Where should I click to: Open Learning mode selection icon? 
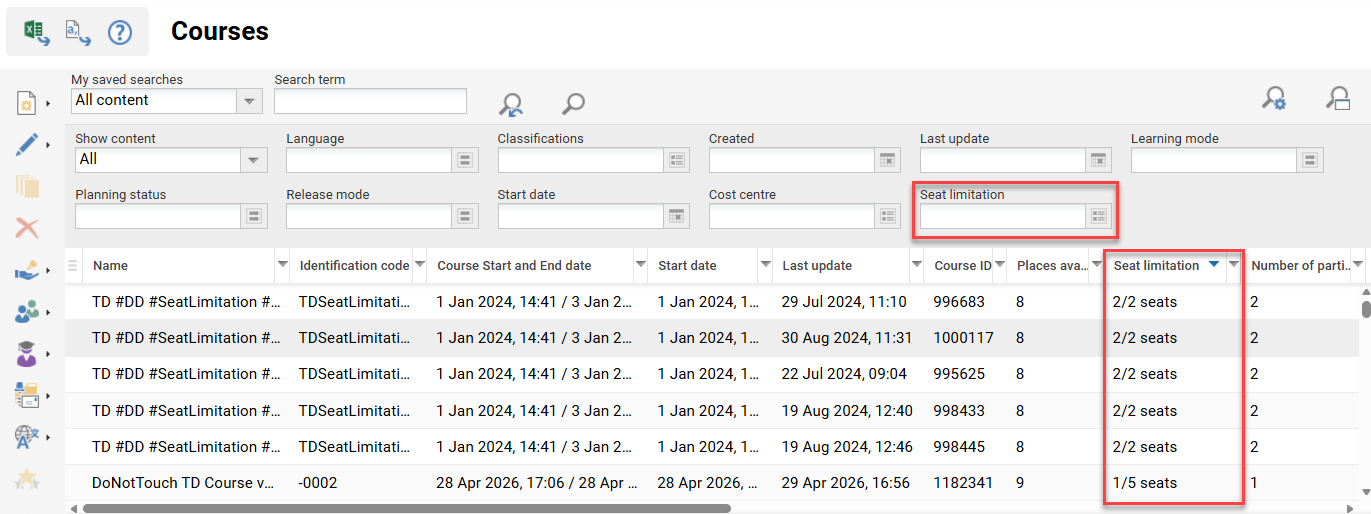pyautogui.click(x=1309, y=160)
